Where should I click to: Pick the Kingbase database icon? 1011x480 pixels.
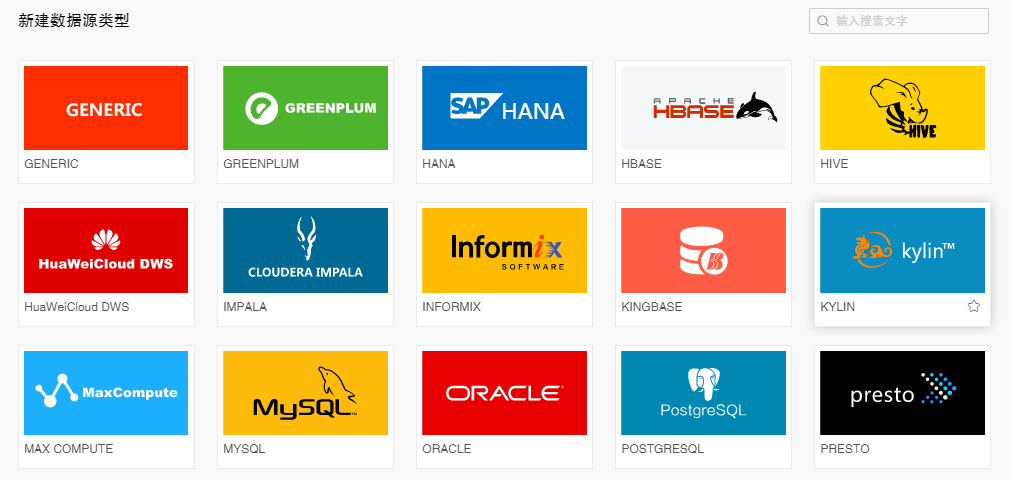click(703, 250)
